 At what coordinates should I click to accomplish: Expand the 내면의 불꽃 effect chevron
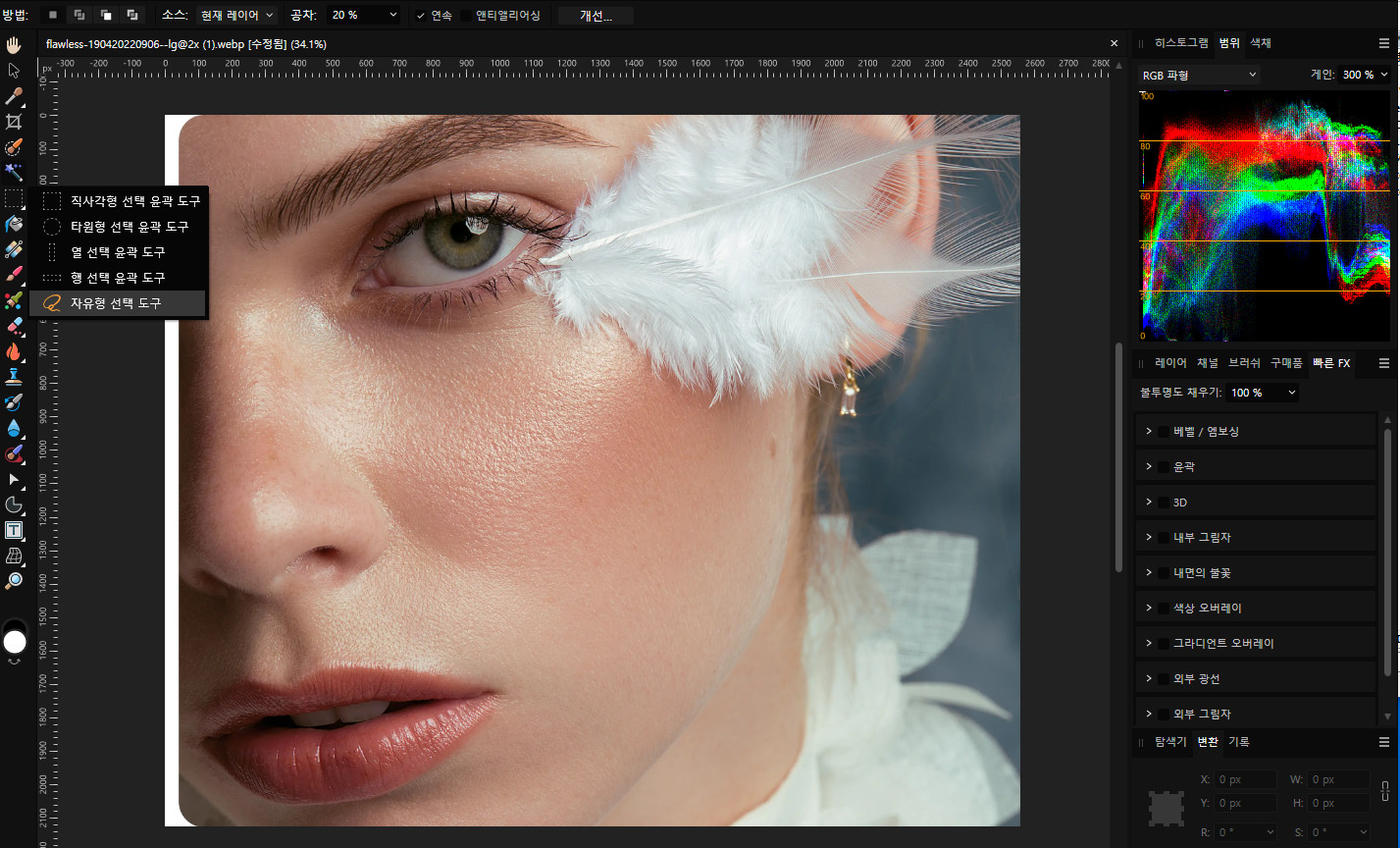(x=1148, y=573)
